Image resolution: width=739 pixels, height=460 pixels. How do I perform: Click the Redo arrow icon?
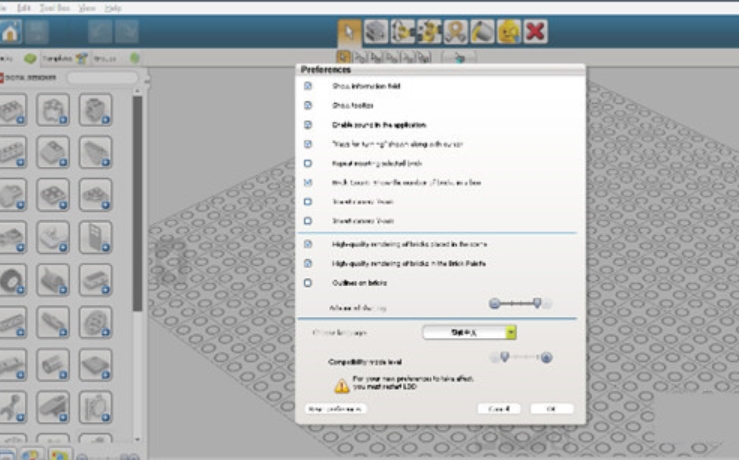click(x=126, y=32)
